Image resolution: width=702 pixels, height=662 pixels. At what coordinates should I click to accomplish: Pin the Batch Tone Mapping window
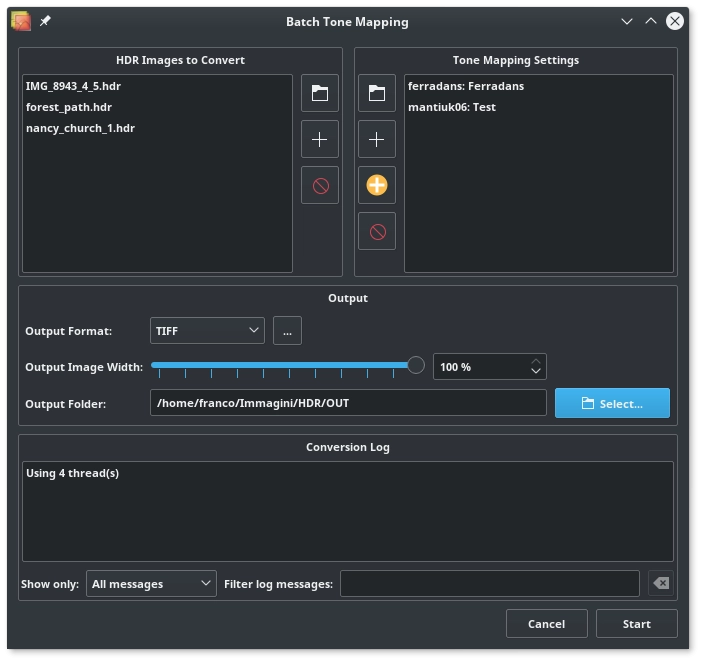[x=45, y=21]
